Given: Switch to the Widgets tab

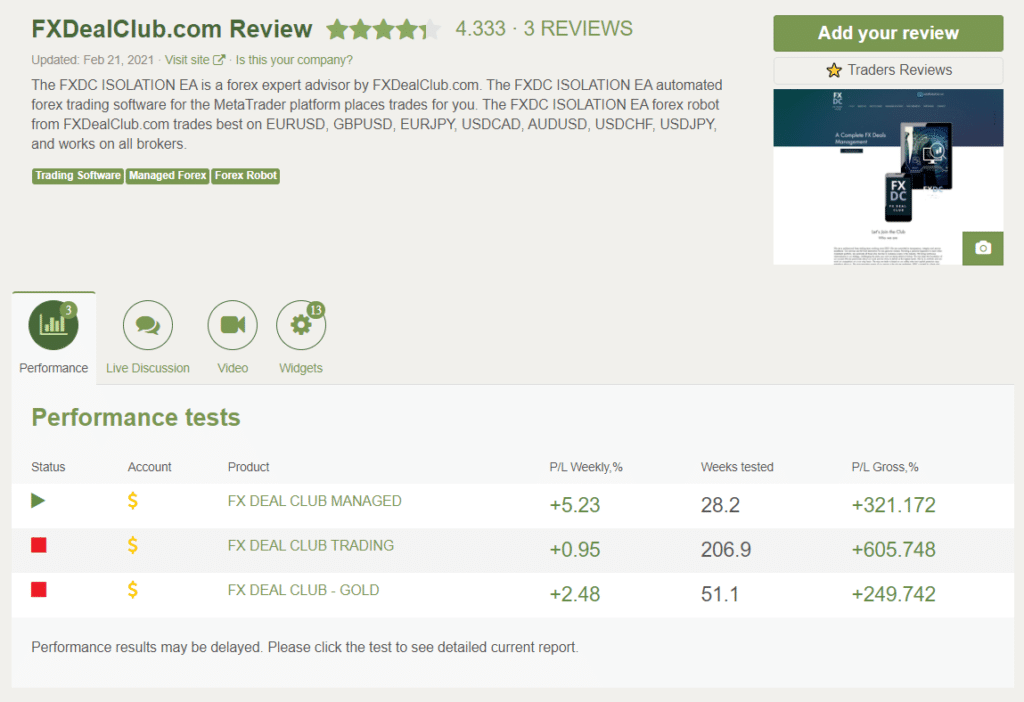Looking at the screenshot, I should [x=300, y=337].
